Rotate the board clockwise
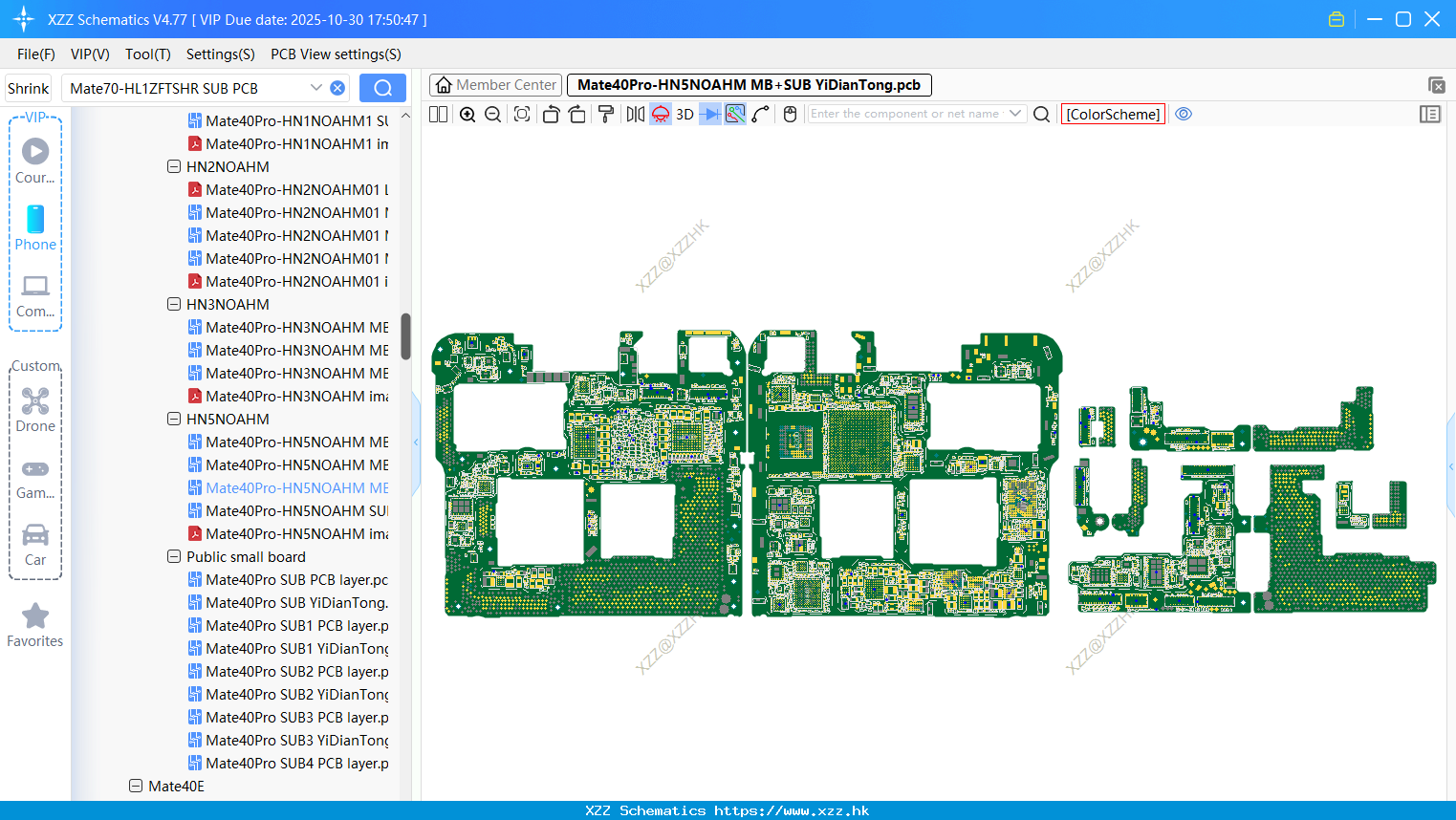This screenshot has width=1456, height=820. (x=576, y=114)
